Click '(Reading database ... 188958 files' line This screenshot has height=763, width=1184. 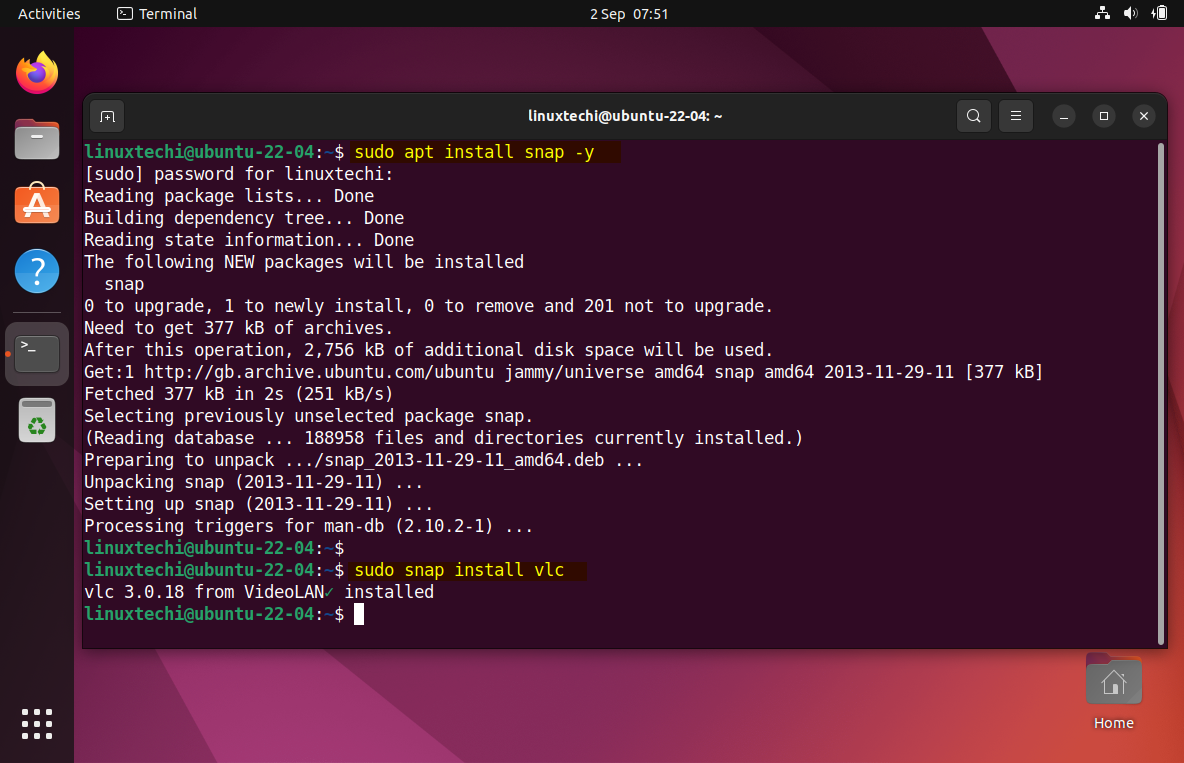pyautogui.click(x=443, y=437)
